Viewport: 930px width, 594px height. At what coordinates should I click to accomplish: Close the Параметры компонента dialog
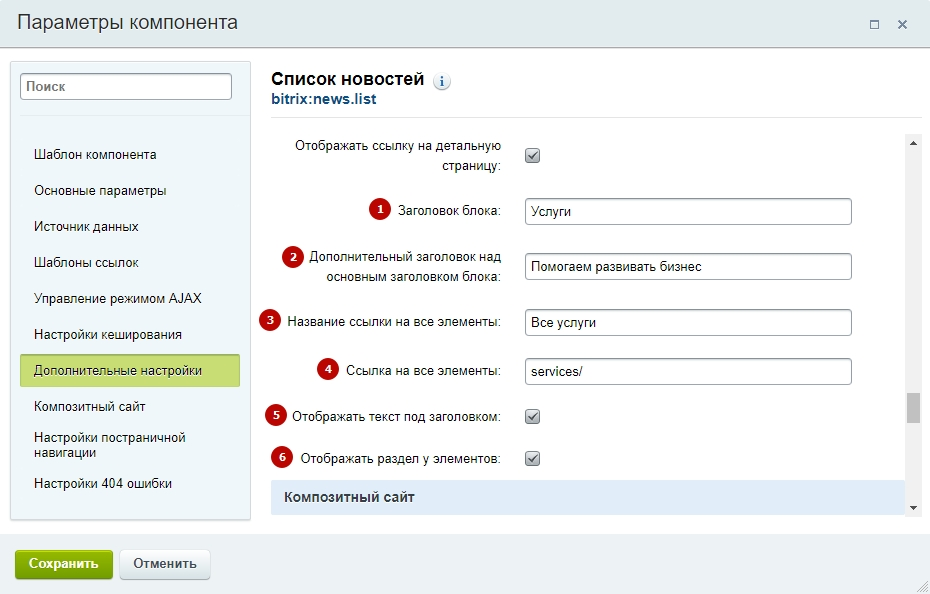click(x=902, y=24)
